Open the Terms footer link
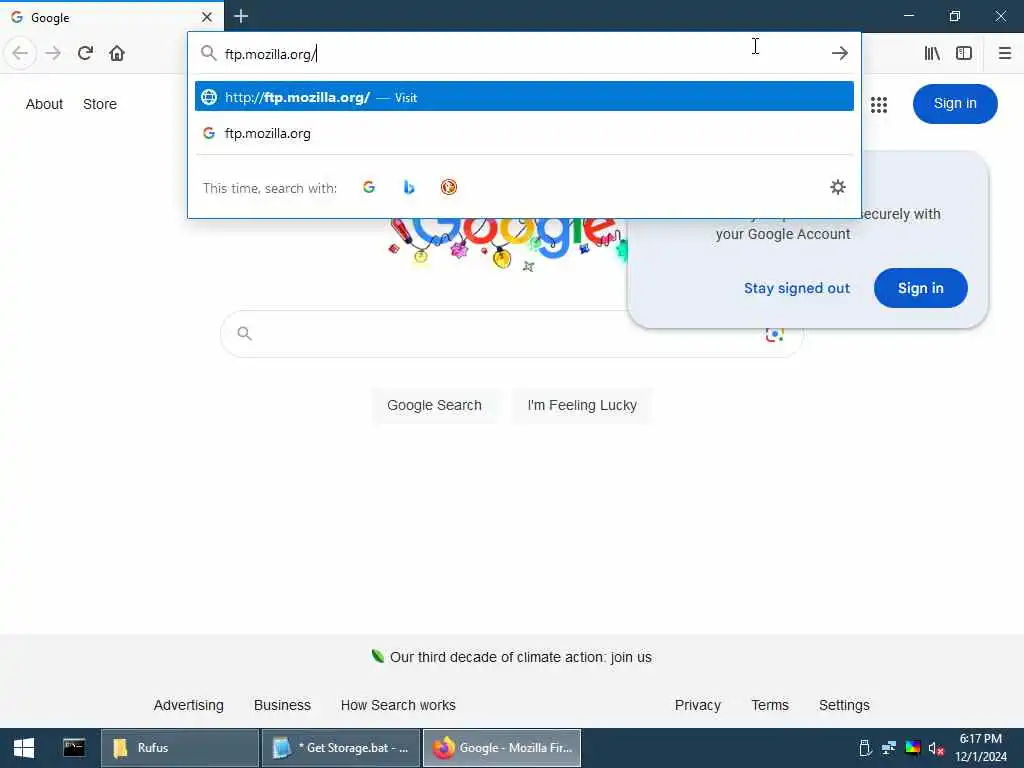Image resolution: width=1024 pixels, height=768 pixels. [x=770, y=705]
